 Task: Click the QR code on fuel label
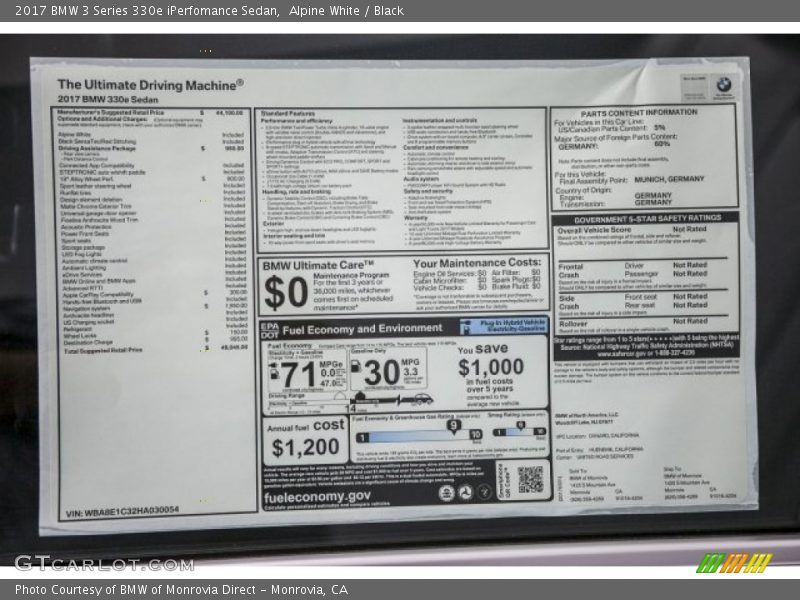[530, 480]
